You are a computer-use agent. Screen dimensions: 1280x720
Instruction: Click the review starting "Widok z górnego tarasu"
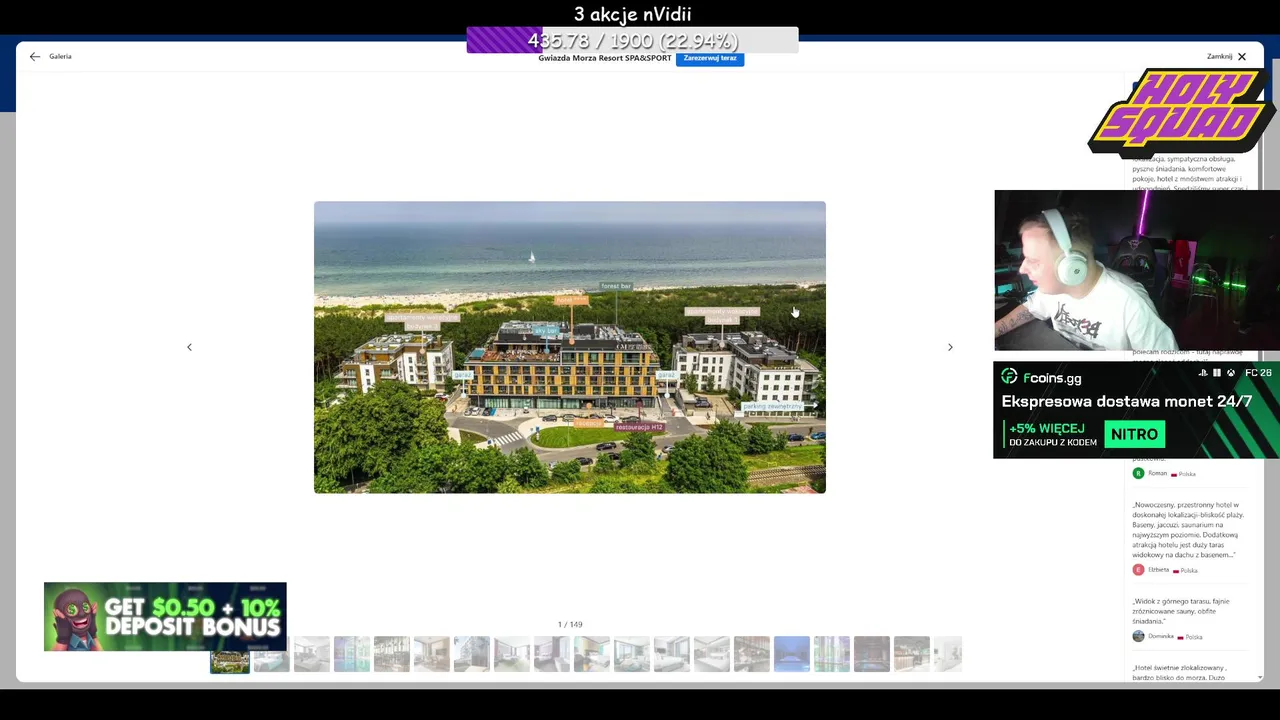tap(1182, 611)
